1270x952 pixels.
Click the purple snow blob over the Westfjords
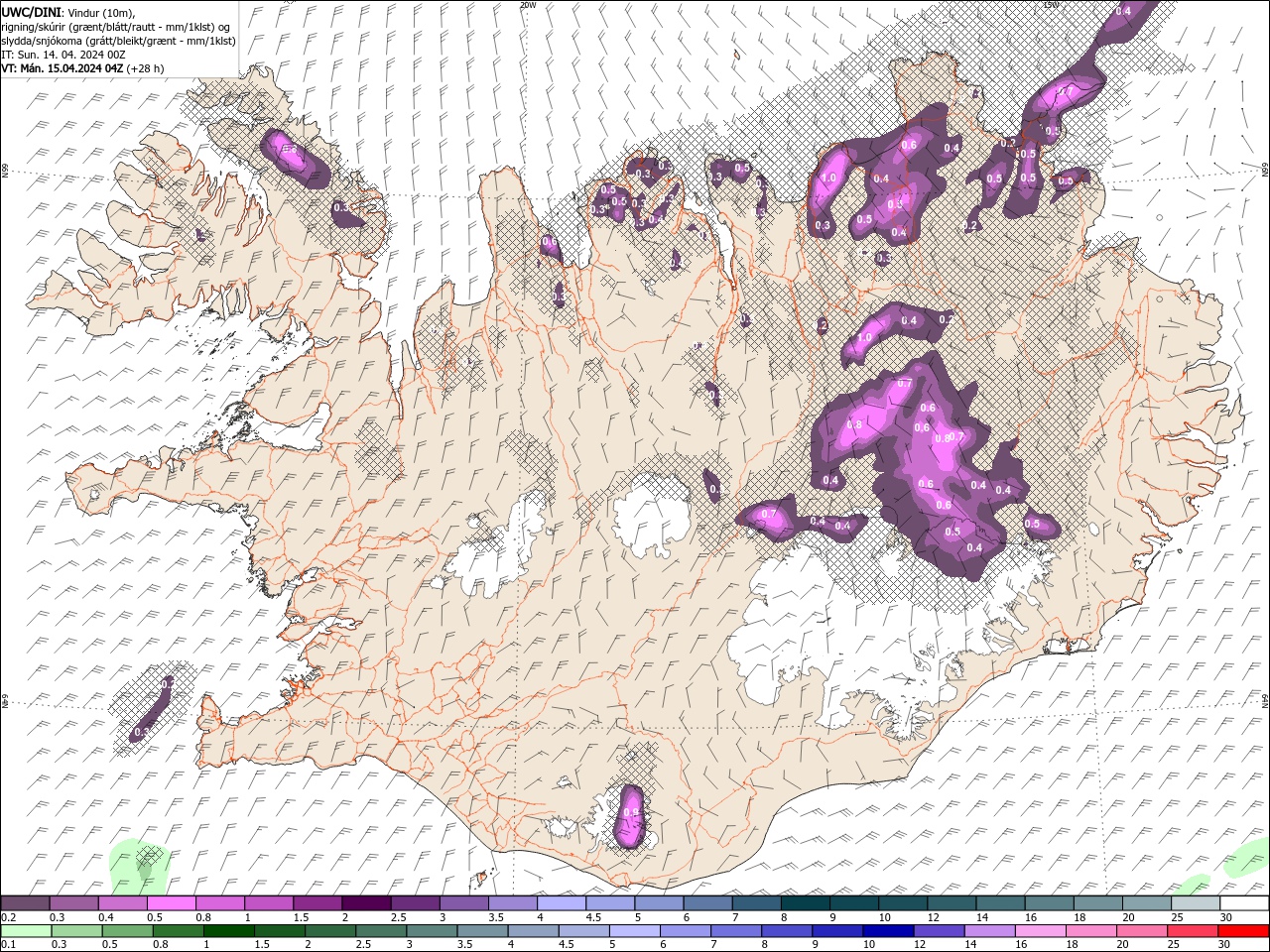(x=295, y=159)
